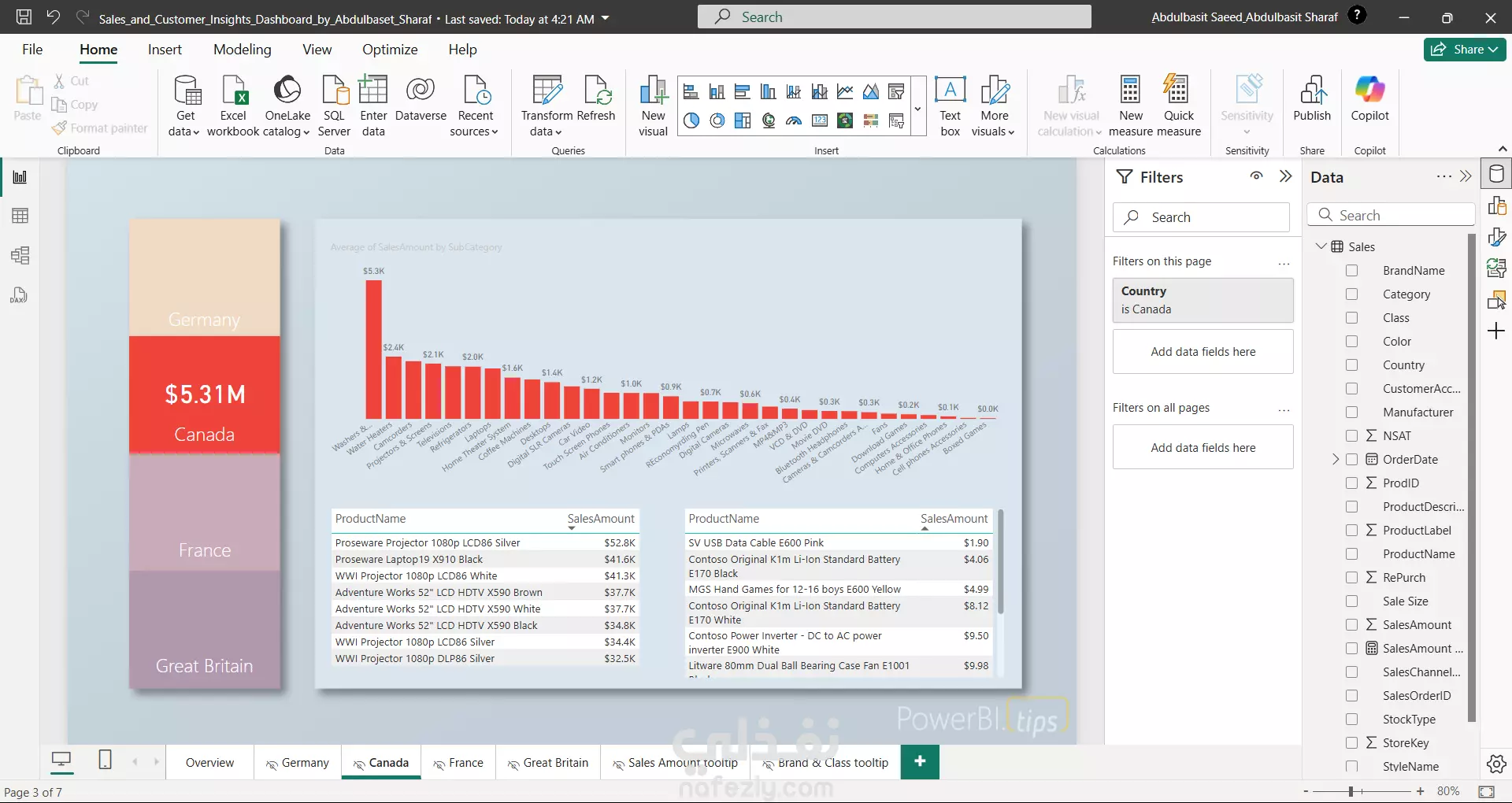
Task: Collapse the Sales table tree
Action: coord(1321,246)
